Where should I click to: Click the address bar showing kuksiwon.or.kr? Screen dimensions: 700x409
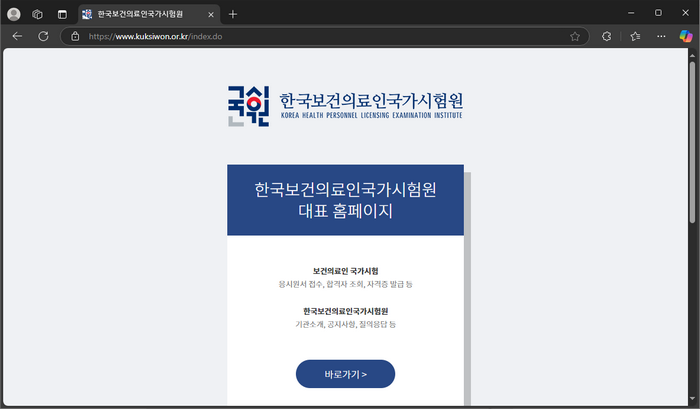(326, 37)
